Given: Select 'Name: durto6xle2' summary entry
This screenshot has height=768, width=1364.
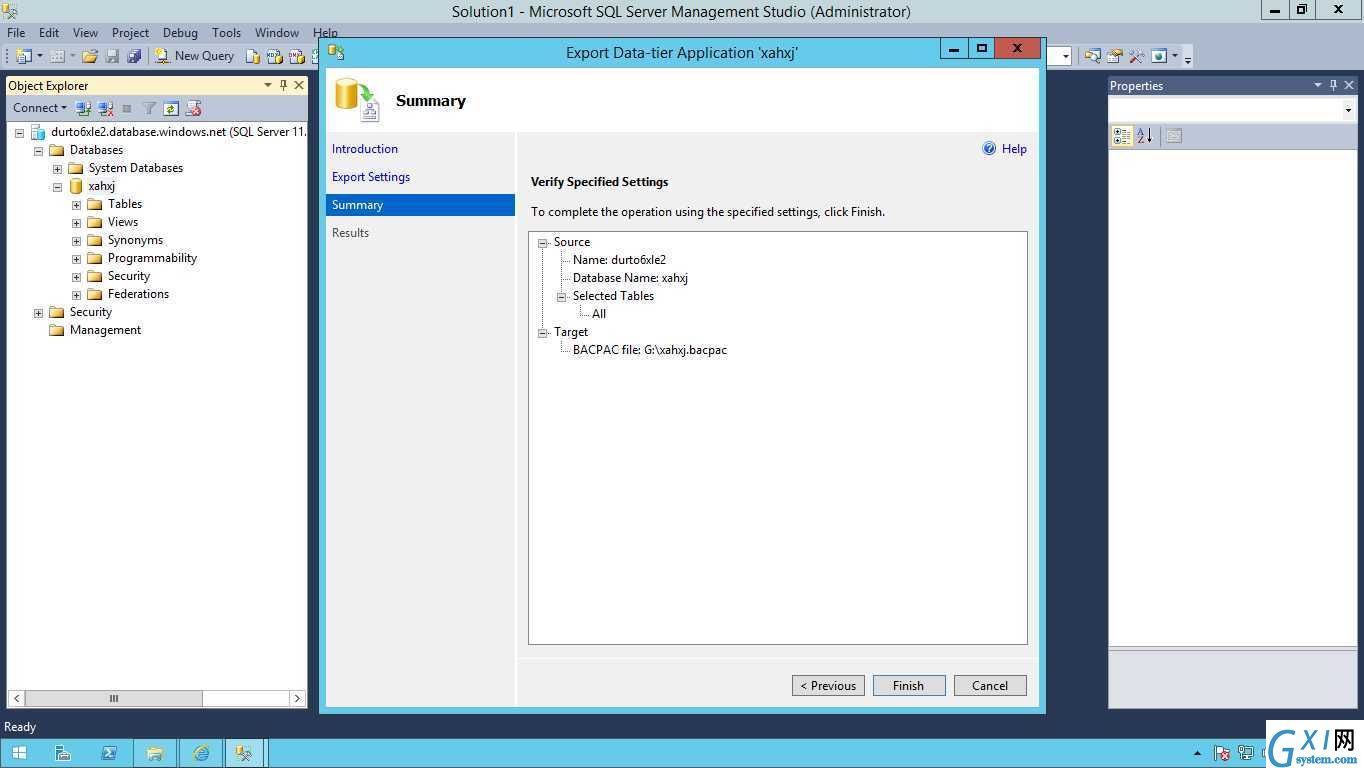Looking at the screenshot, I should 619,260.
